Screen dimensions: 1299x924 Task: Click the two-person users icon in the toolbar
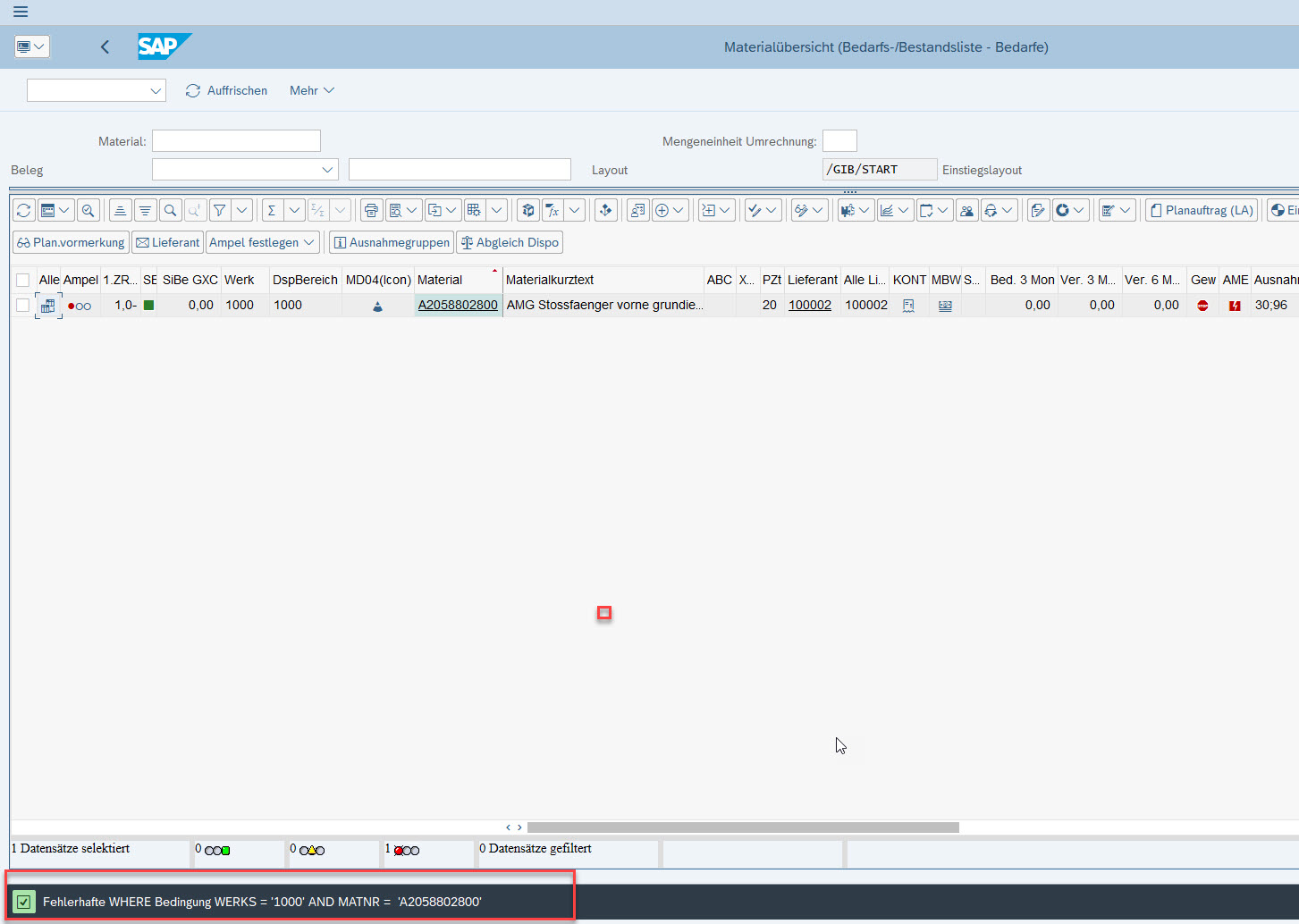click(x=966, y=211)
